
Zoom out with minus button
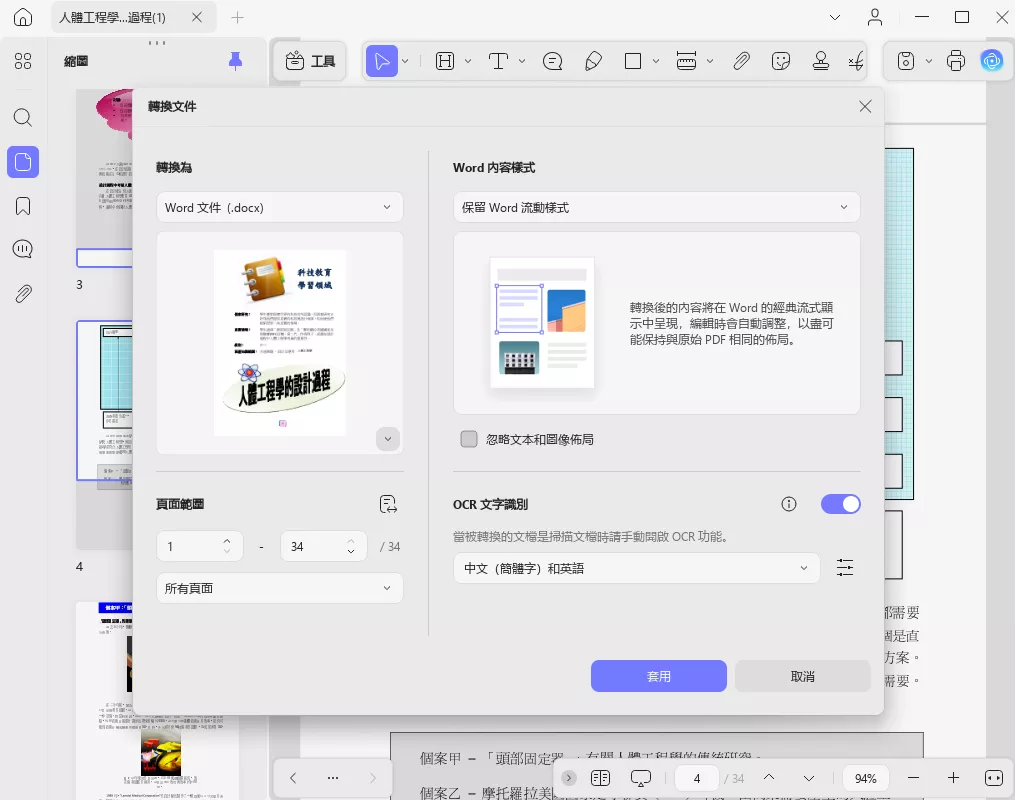913,778
